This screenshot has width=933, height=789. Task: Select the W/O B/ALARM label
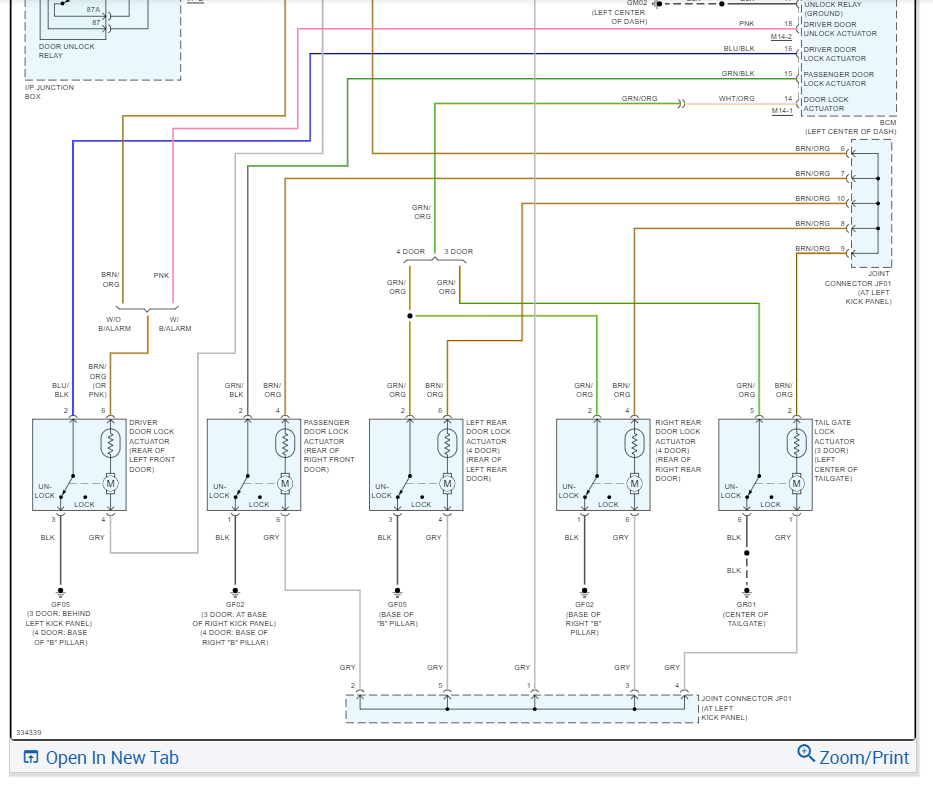pyautogui.click(x=114, y=324)
